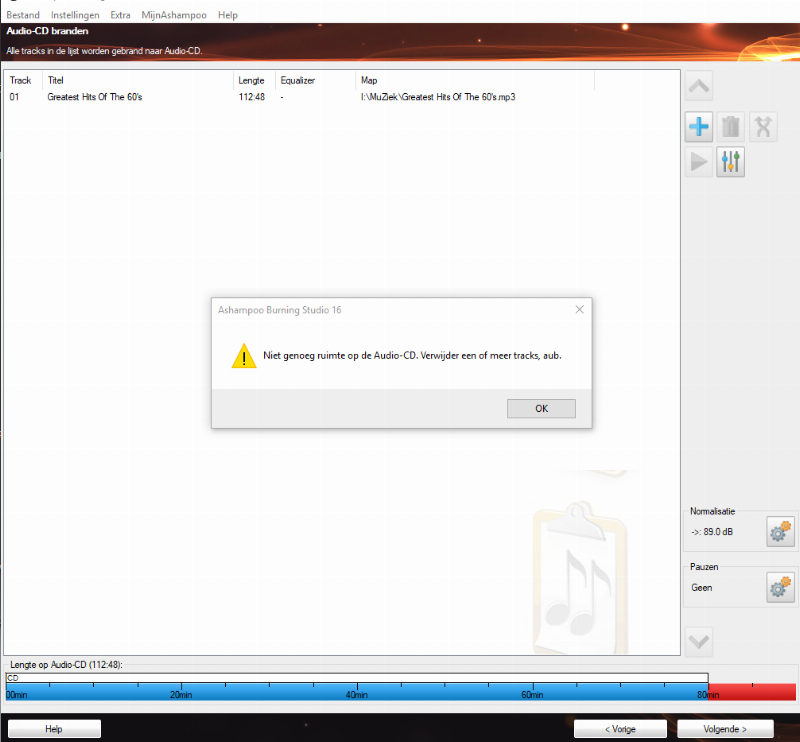The image size is (800, 742).
Task: Sort by the Track column header
Action: point(23,80)
